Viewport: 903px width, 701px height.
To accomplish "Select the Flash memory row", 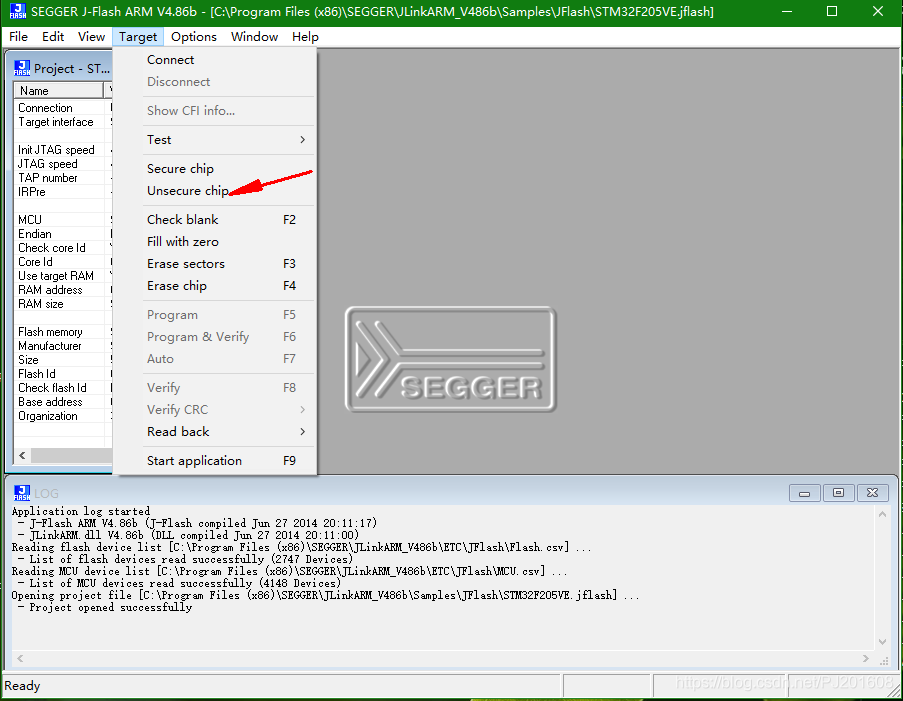I will [x=63, y=332].
